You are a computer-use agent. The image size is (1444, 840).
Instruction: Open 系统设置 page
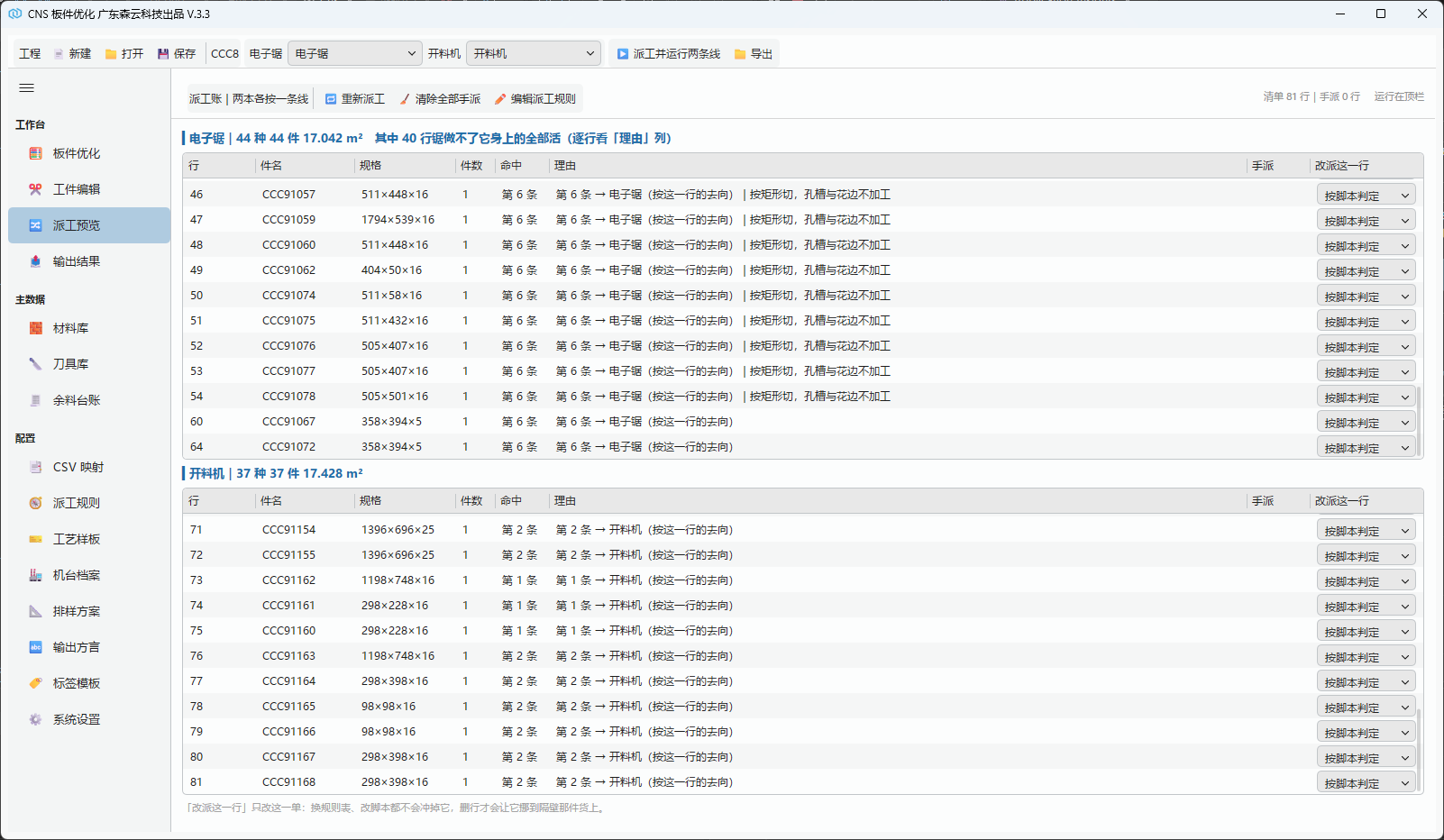(x=89, y=719)
